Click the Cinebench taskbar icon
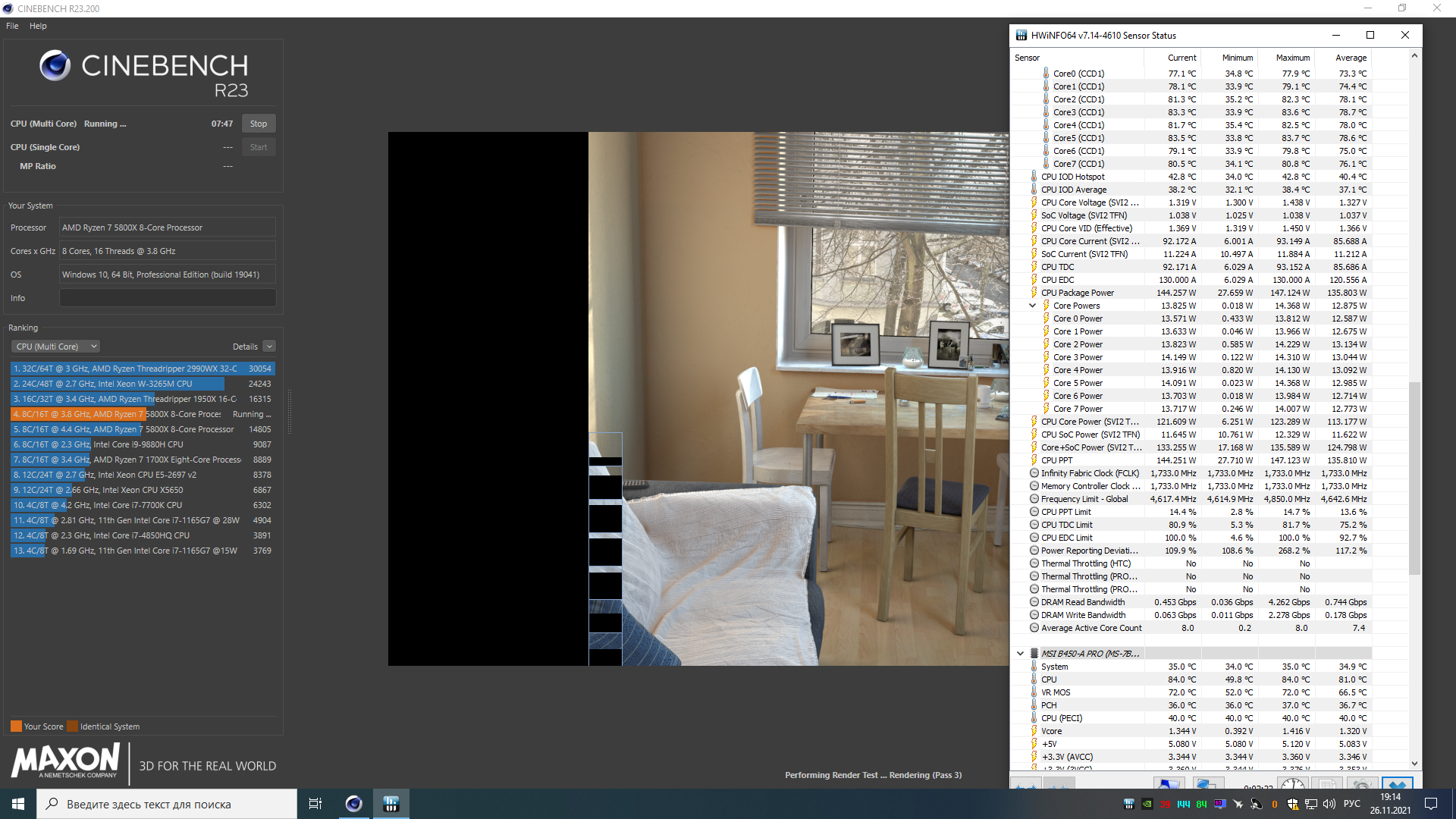The width and height of the screenshot is (1456, 819). pos(353,804)
